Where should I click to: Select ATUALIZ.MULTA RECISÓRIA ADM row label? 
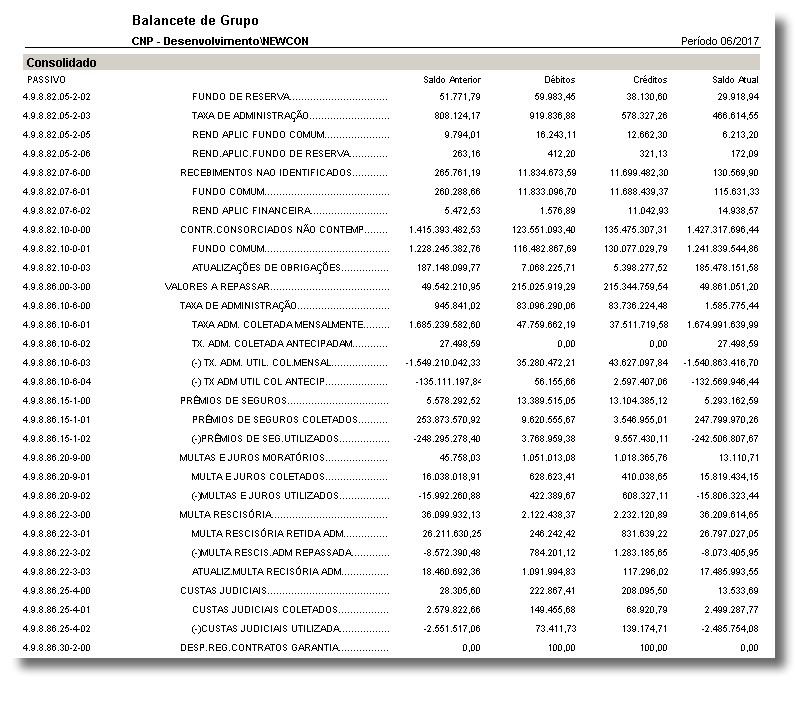(267, 572)
